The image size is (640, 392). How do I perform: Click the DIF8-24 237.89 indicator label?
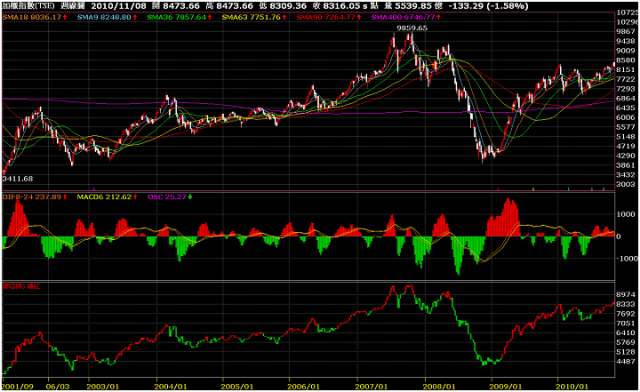tap(32, 197)
